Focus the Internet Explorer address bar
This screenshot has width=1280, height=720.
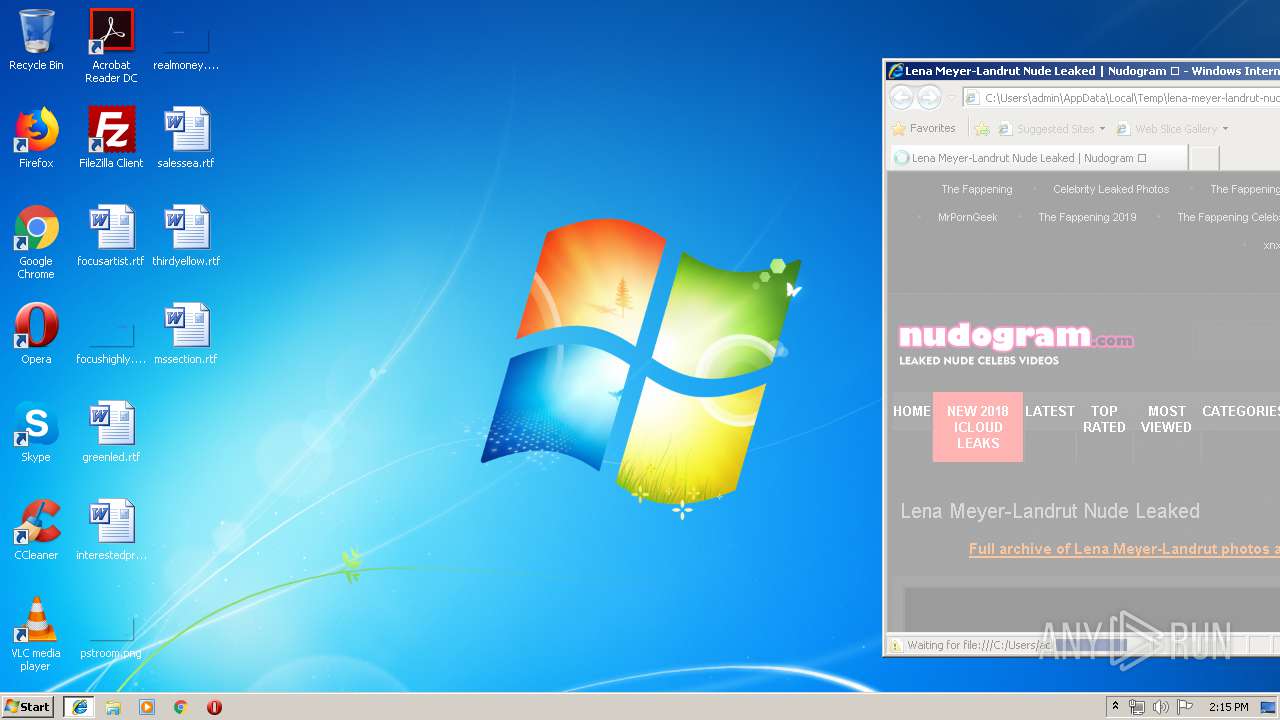[1121, 98]
